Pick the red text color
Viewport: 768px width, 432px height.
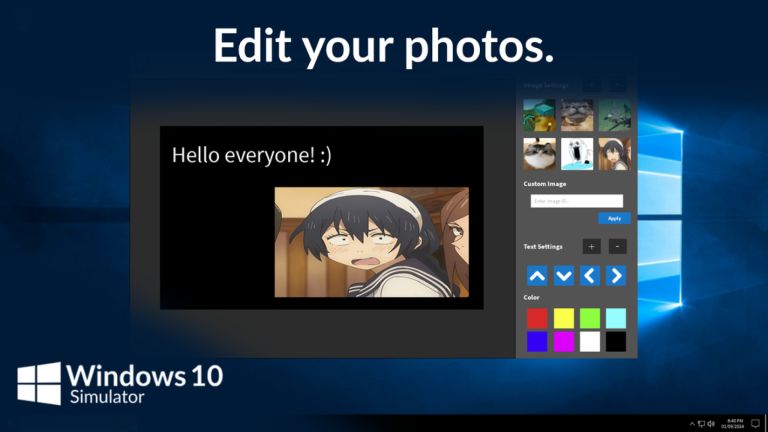[537, 318]
